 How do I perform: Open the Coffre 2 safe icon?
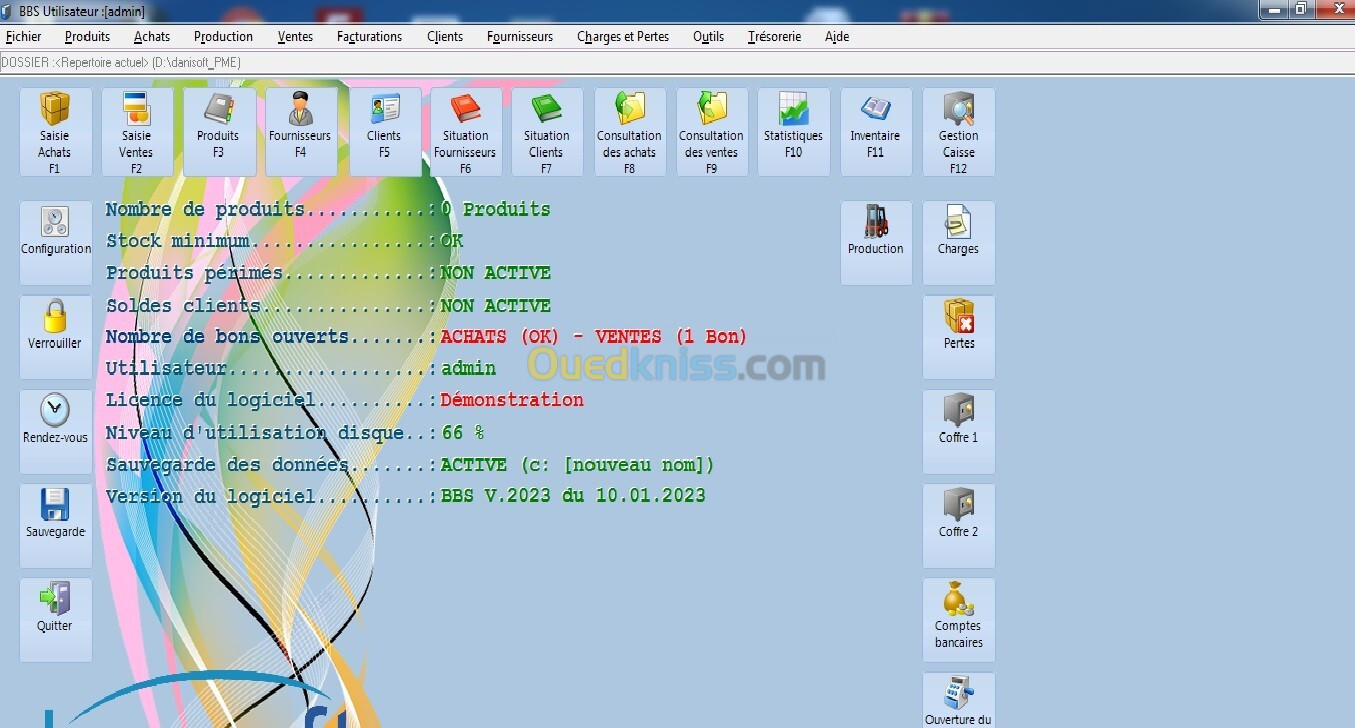pos(959,526)
